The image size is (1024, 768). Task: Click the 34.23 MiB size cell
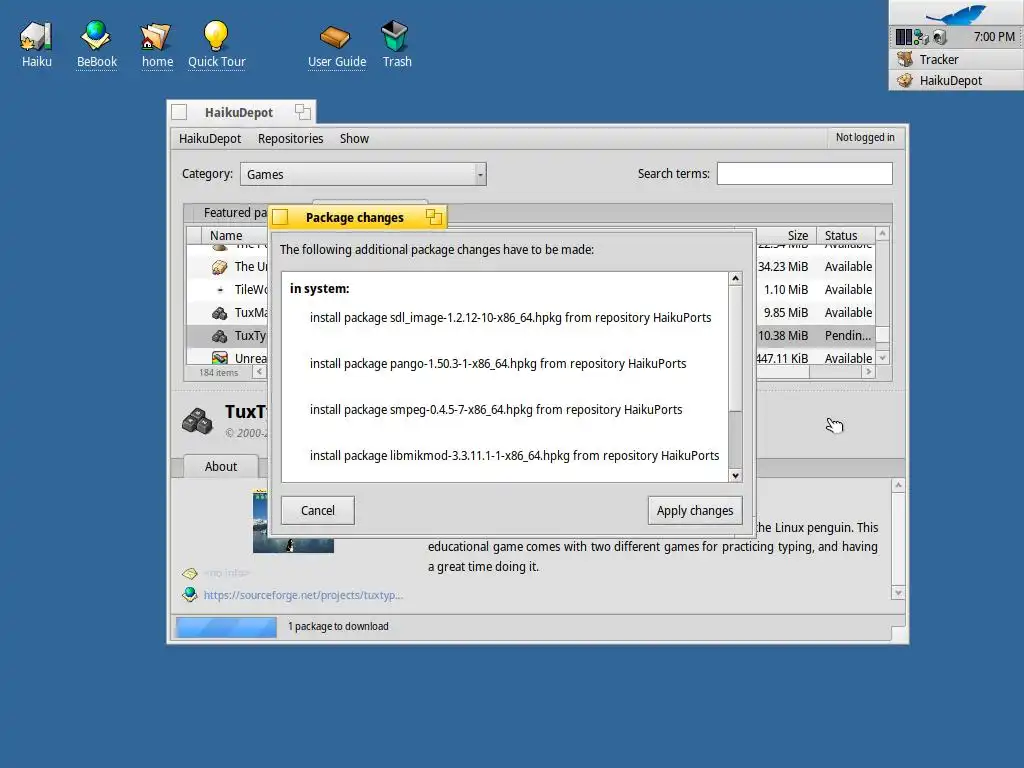[782, 266]
